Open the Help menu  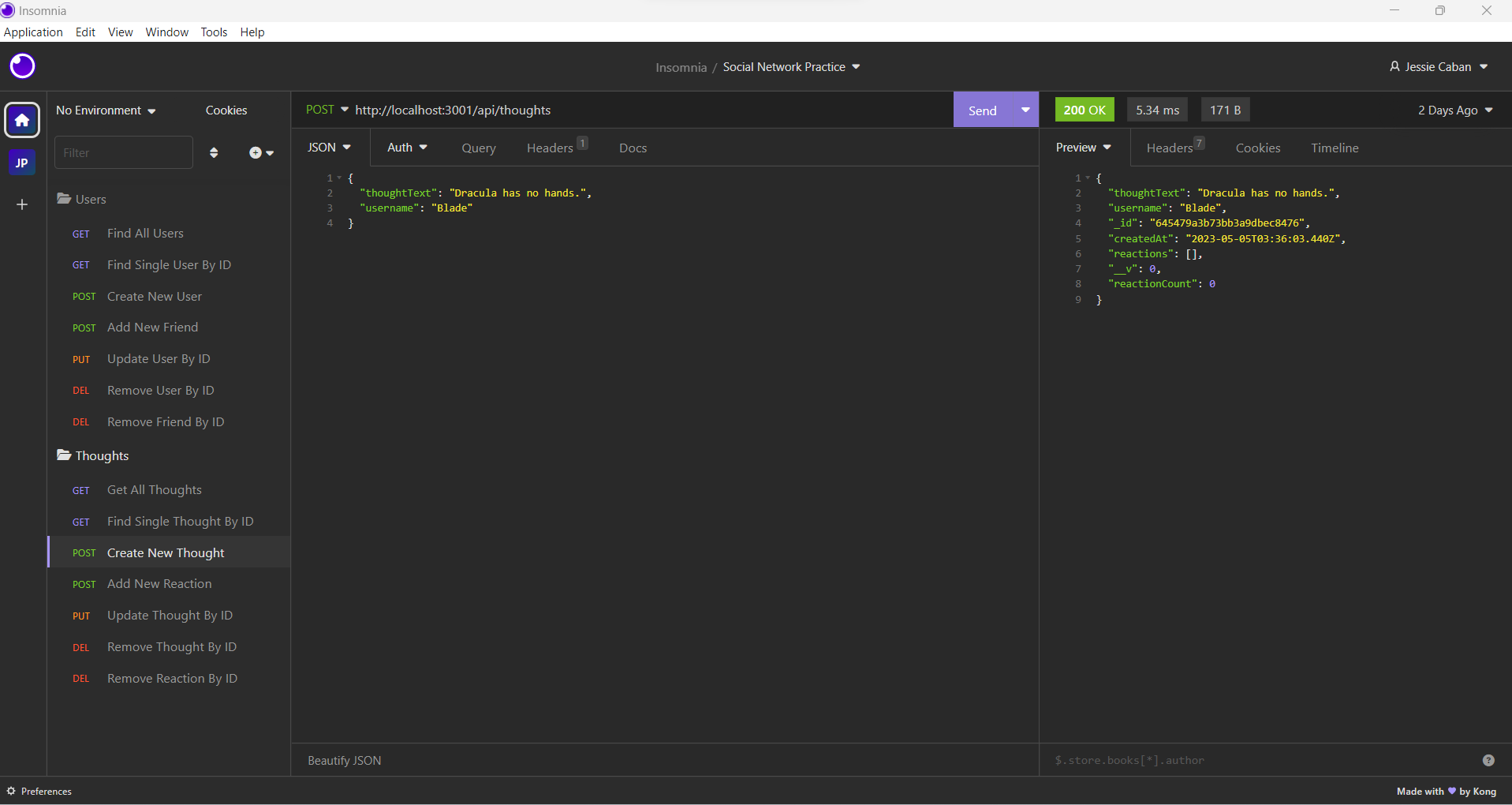(x=252, y=32)
